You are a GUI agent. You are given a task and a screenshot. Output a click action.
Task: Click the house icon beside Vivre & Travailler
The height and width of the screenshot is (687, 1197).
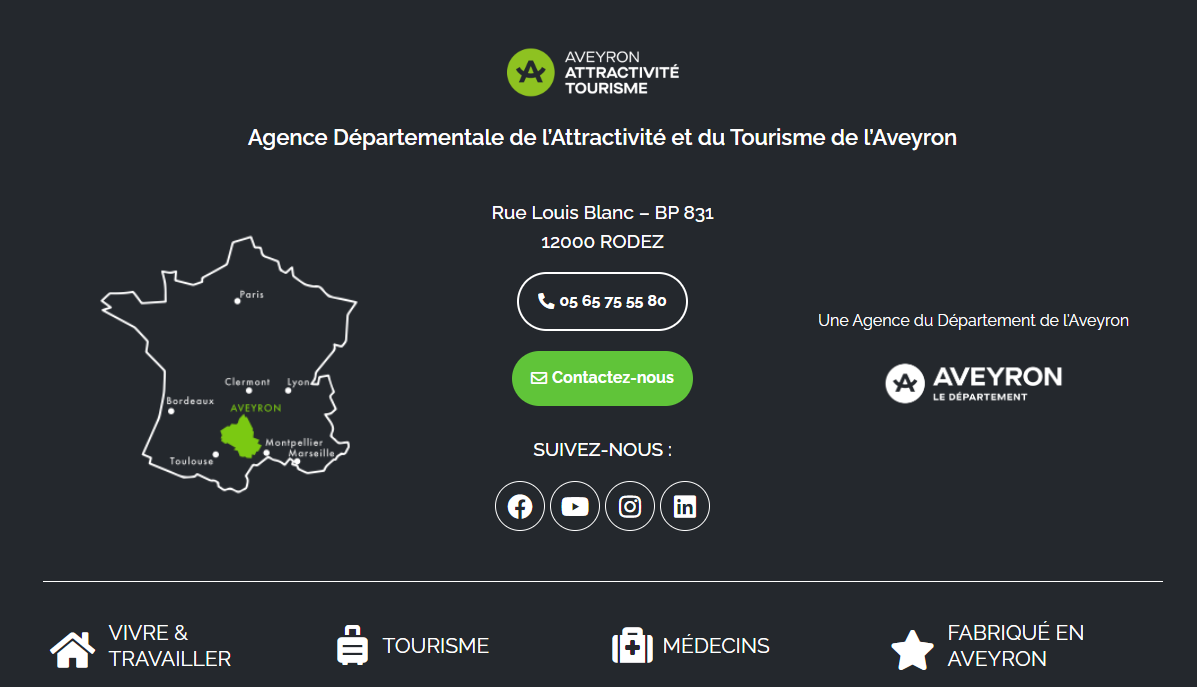coord(73,650)
